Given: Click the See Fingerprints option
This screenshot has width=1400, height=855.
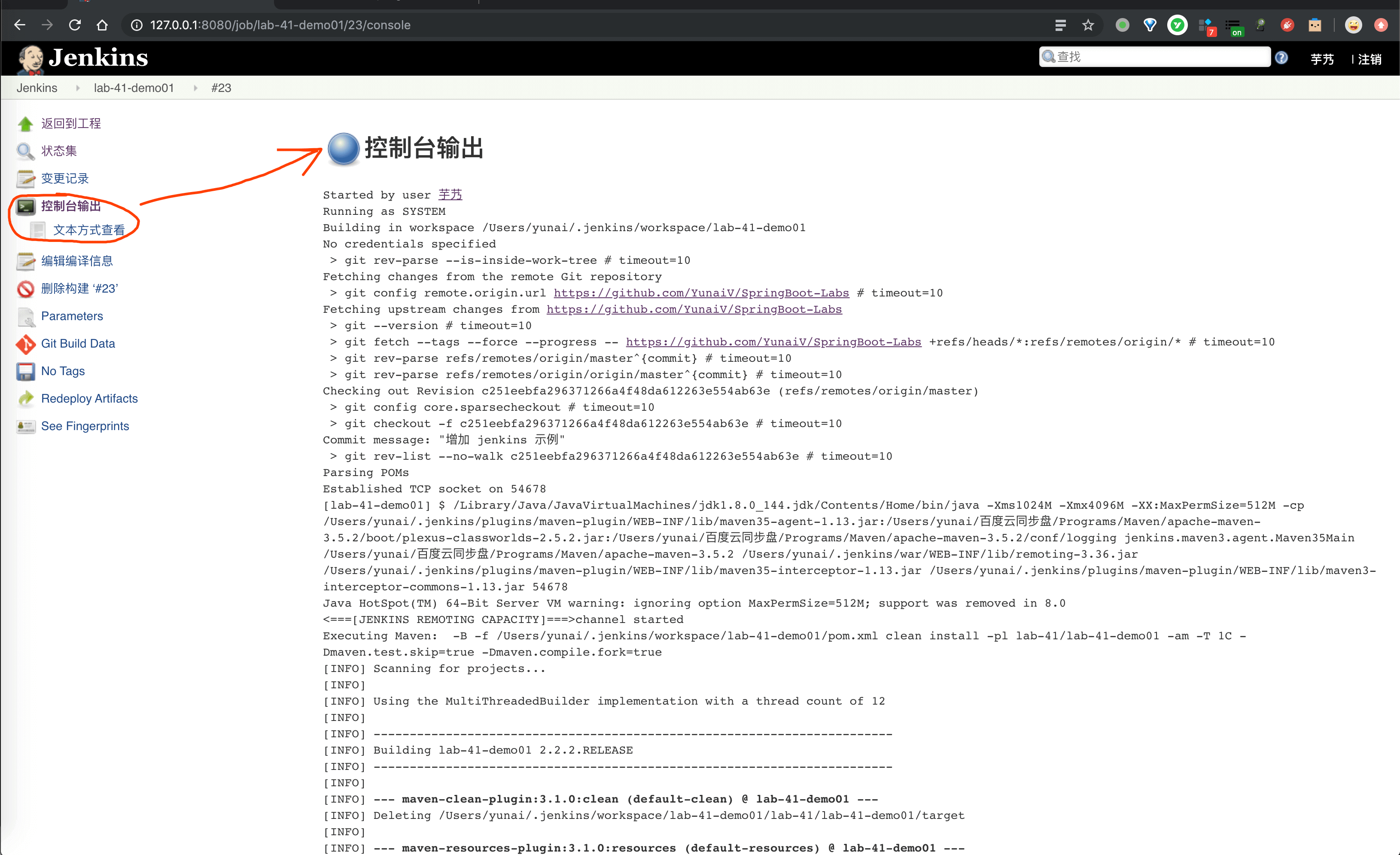Looking at the screenshot, I should coord(85,425).
